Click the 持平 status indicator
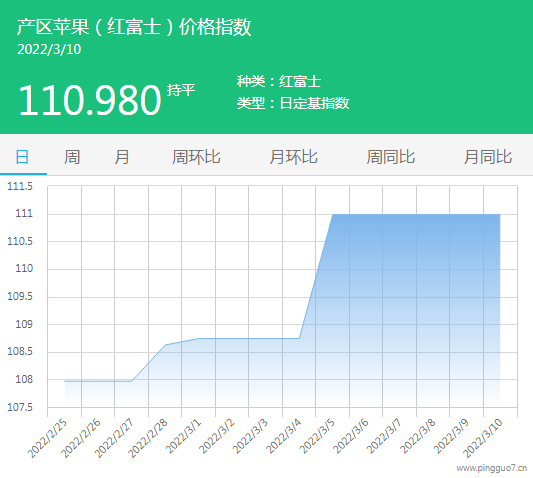 [181, 90]
